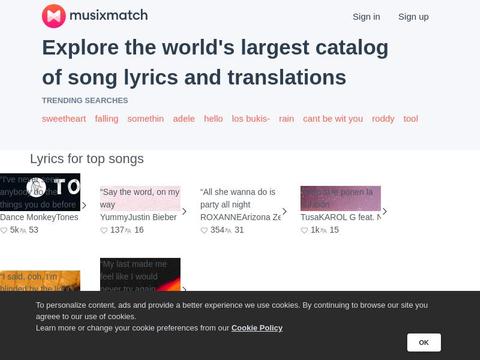
Task: Search trending term sweetheart
Action: click(64, 119)
